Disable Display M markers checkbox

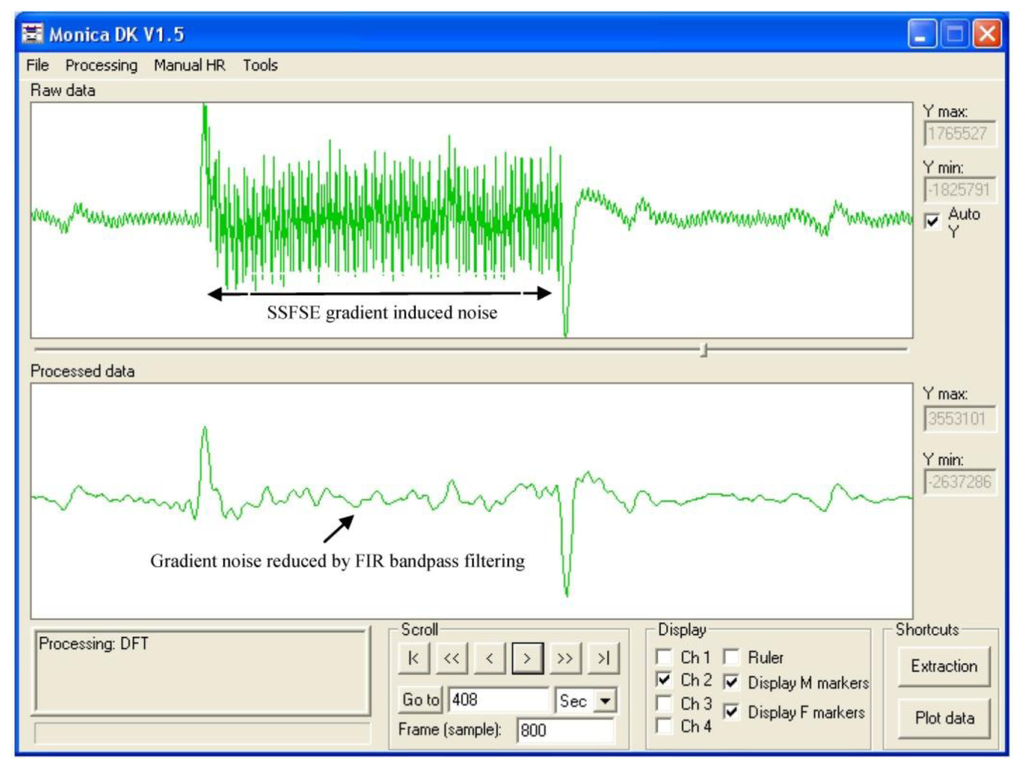pyautogui.click(x=731, y=683)
